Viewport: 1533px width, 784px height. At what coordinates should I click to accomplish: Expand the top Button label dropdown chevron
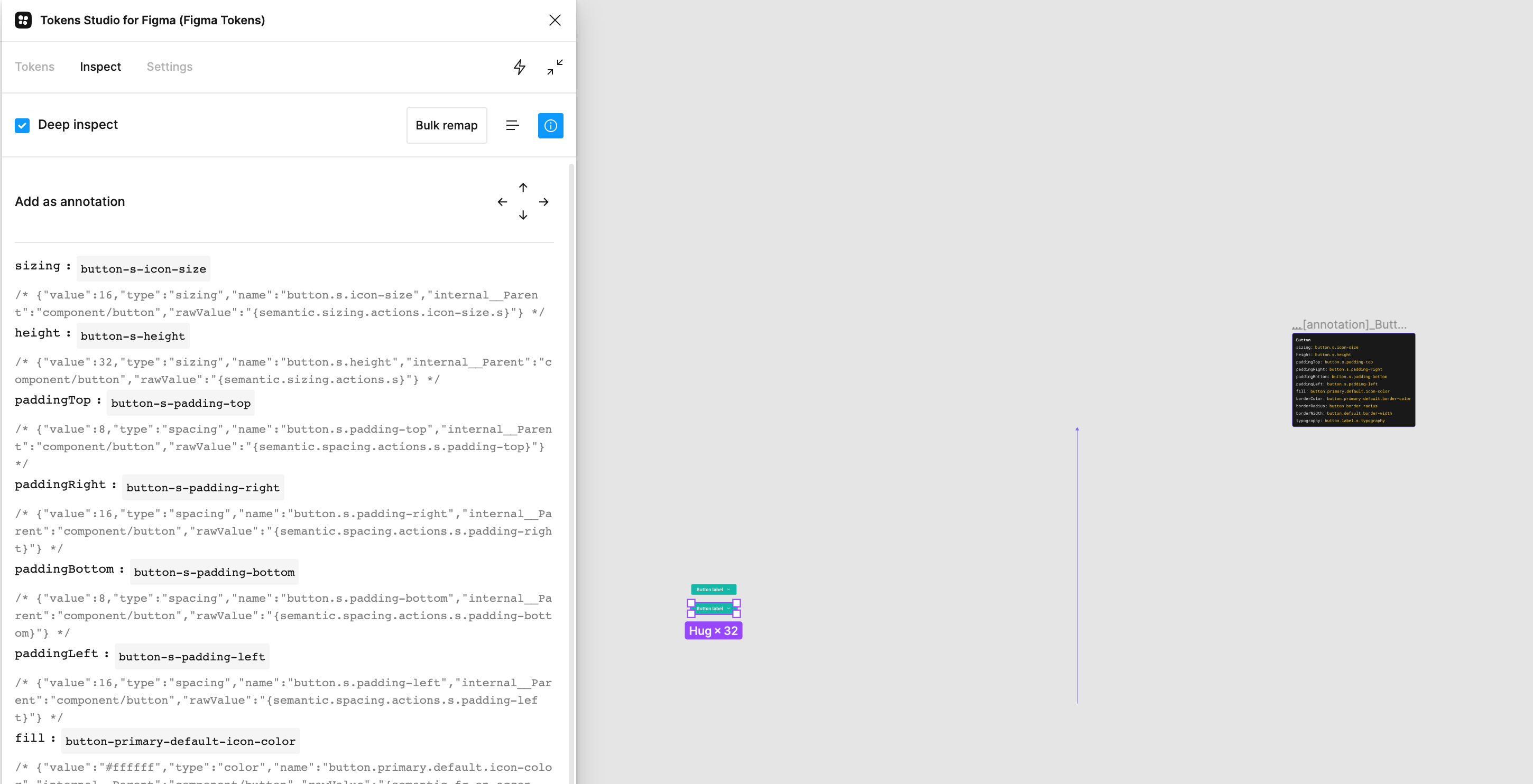[x=727, y=590]
